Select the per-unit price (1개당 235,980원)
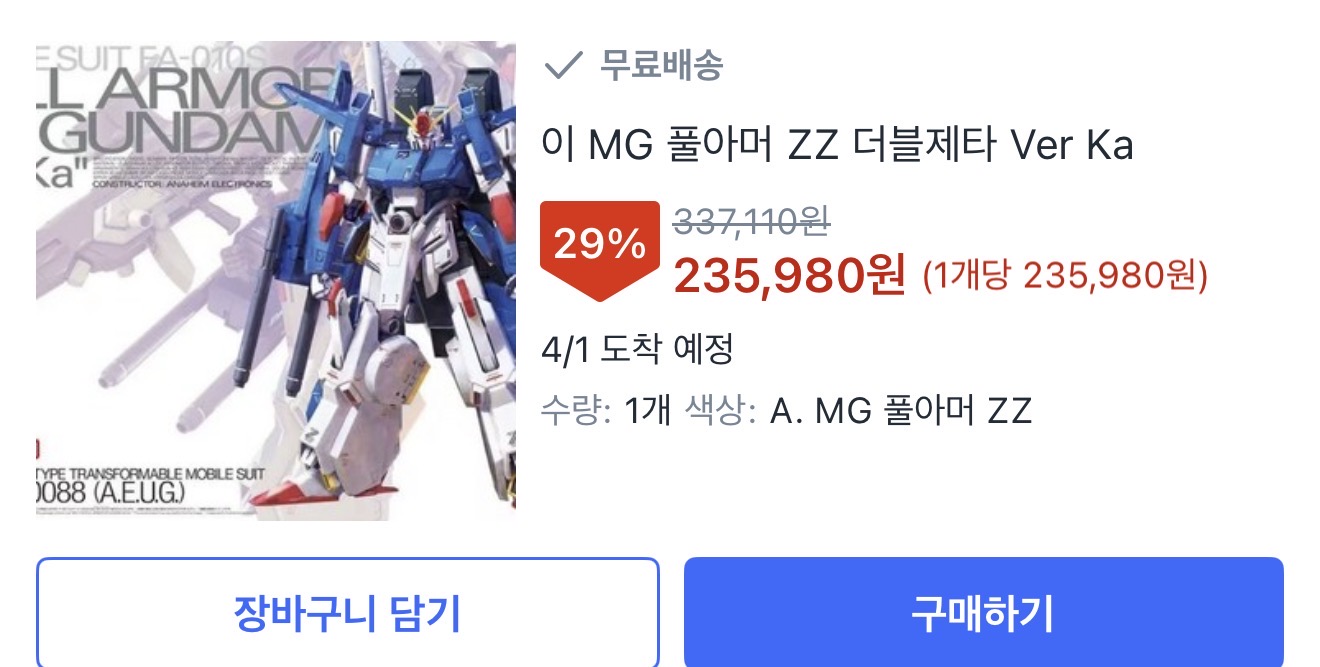Viewport: 1320px width, 667px height. (x=1065, y=276)
